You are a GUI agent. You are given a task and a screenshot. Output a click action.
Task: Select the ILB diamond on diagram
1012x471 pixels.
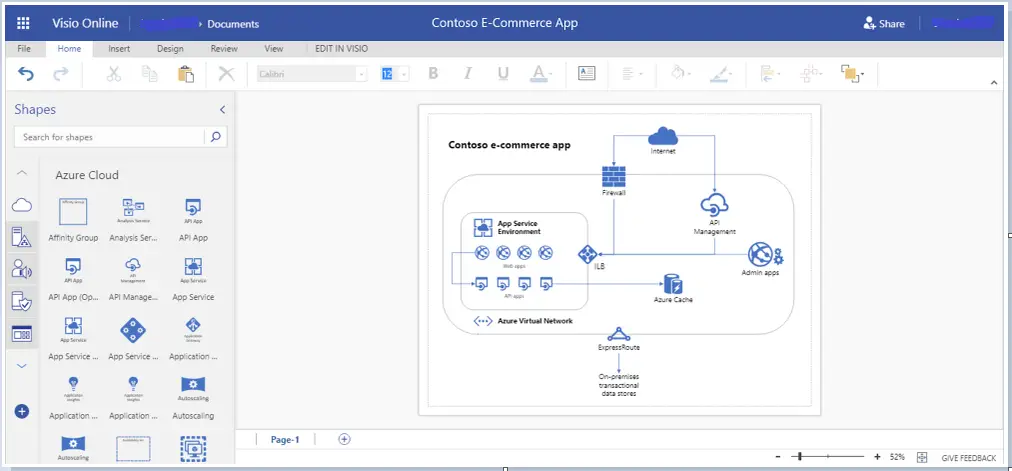[589, 254]
